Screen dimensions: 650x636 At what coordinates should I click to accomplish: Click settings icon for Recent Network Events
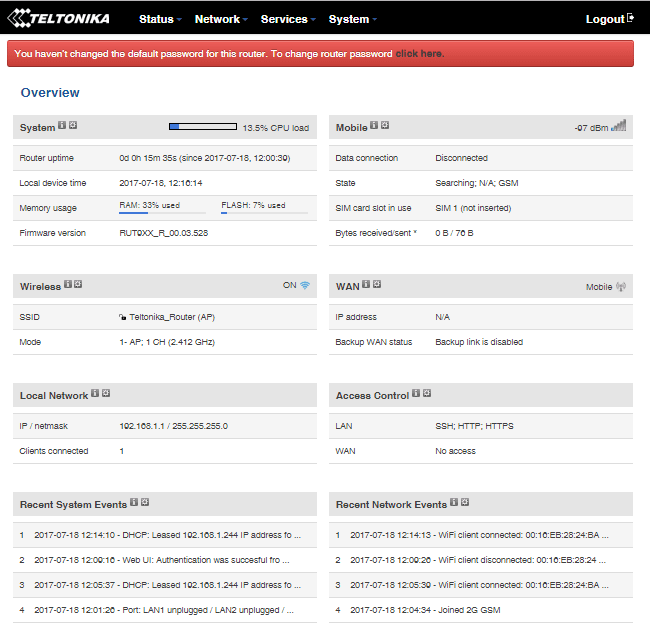[465, 503]
